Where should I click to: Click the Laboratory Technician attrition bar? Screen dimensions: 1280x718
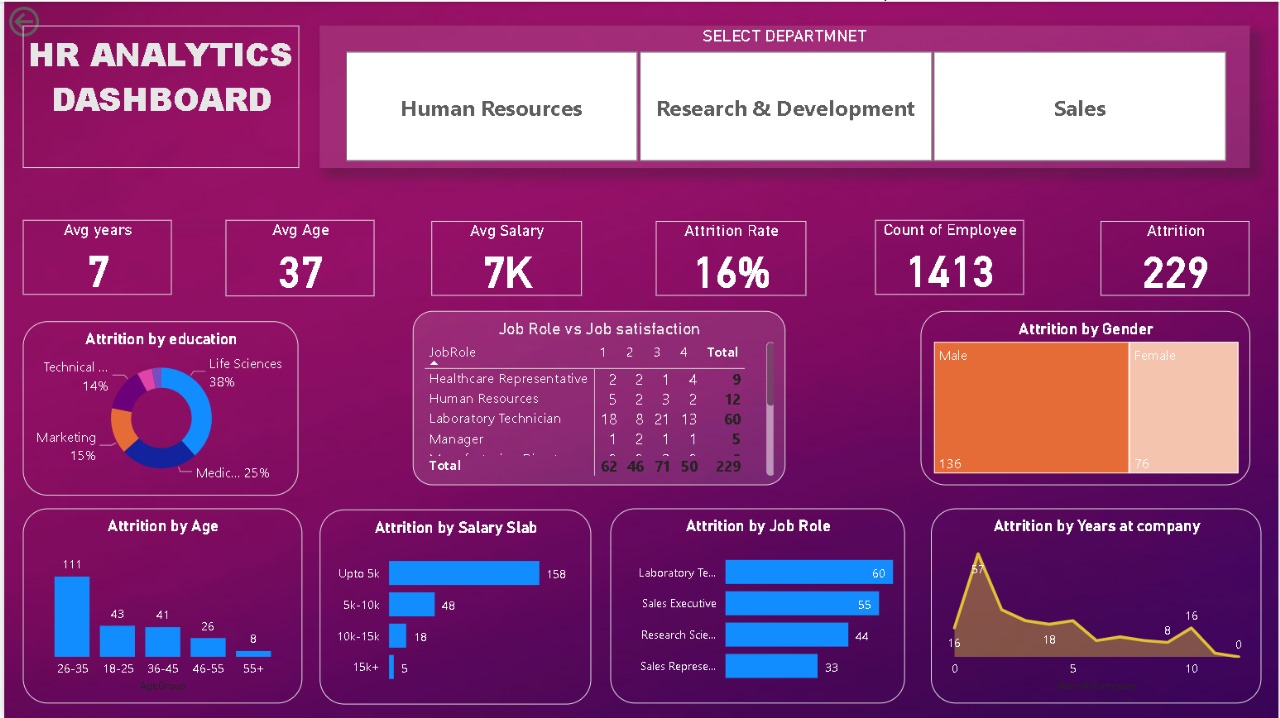[808, 572]
